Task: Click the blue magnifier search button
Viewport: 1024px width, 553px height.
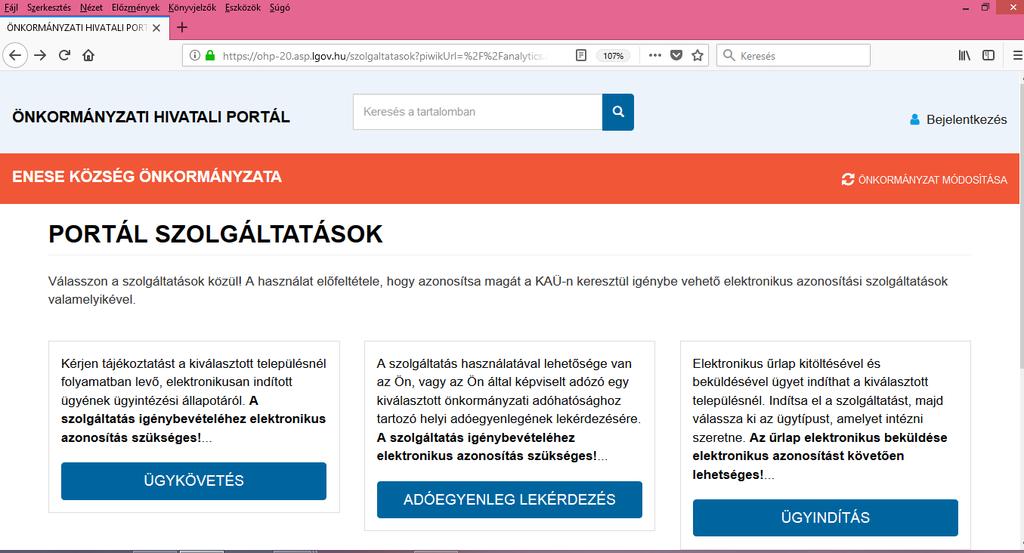Action: click(618, 112)
